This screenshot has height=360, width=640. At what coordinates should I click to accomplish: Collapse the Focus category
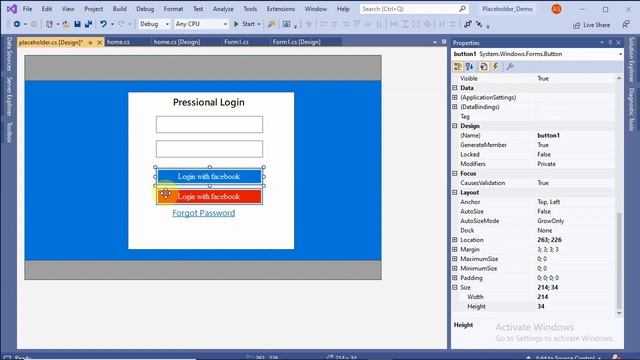(x=455, y=173)
